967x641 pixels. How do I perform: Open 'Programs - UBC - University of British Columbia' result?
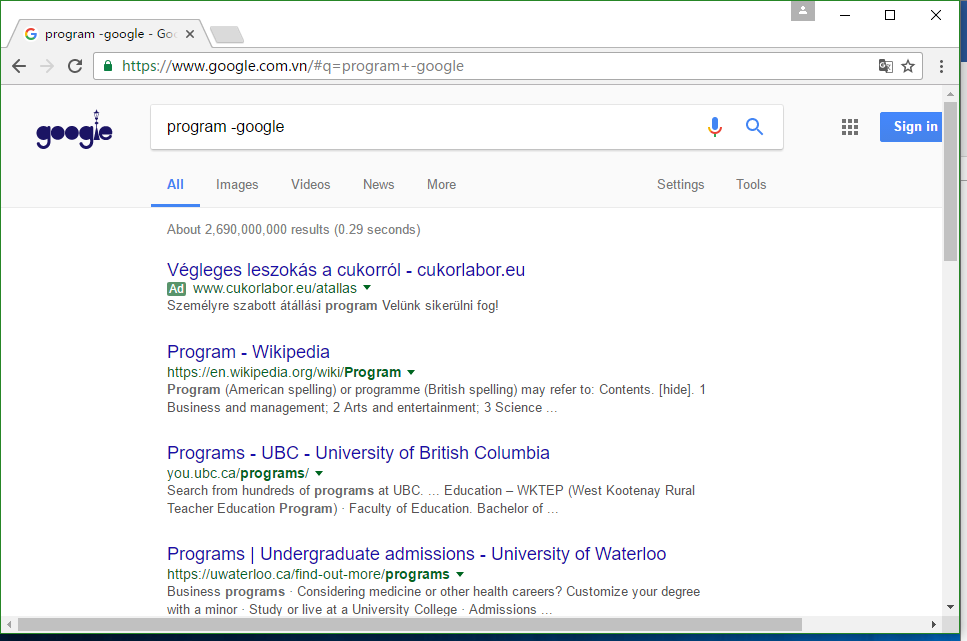358,453
